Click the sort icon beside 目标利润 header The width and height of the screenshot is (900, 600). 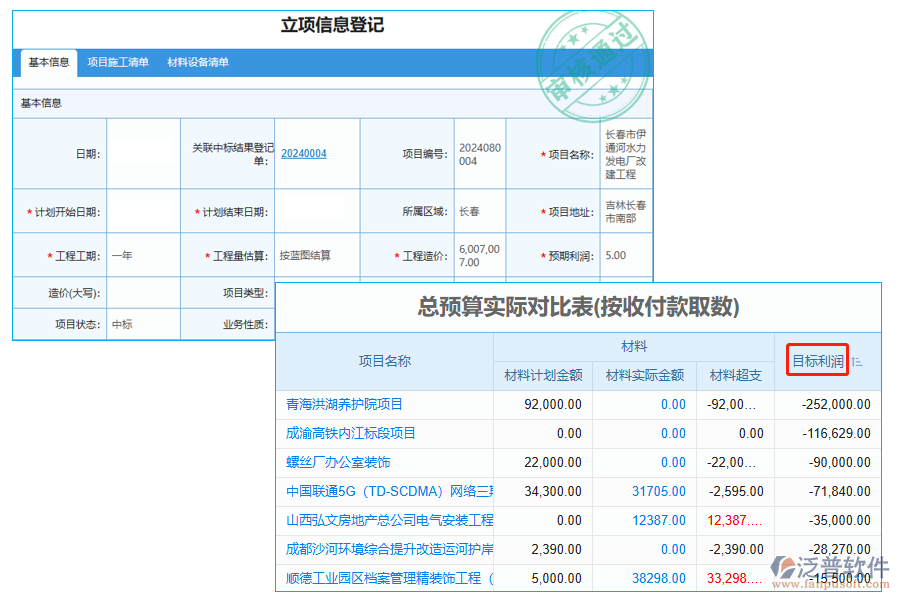(857, 361)
